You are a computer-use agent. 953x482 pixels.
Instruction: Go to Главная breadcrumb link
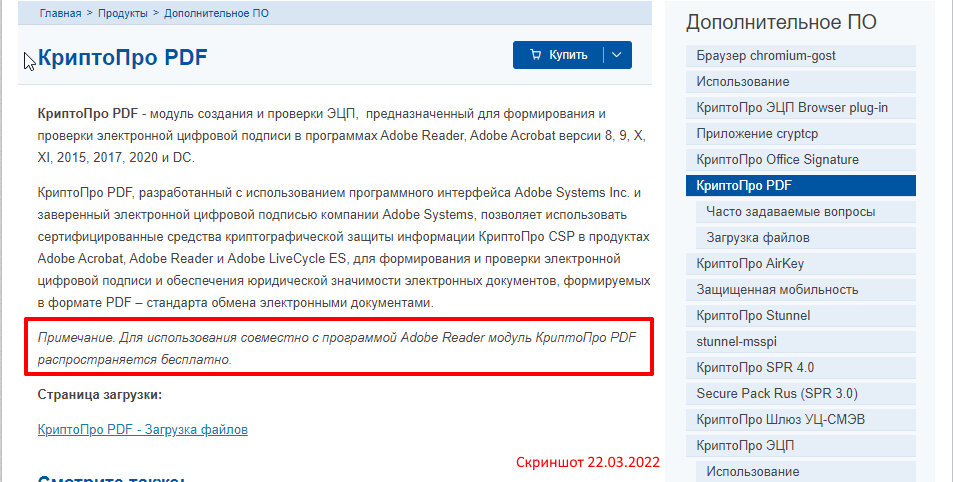click(x=60, y=13)
